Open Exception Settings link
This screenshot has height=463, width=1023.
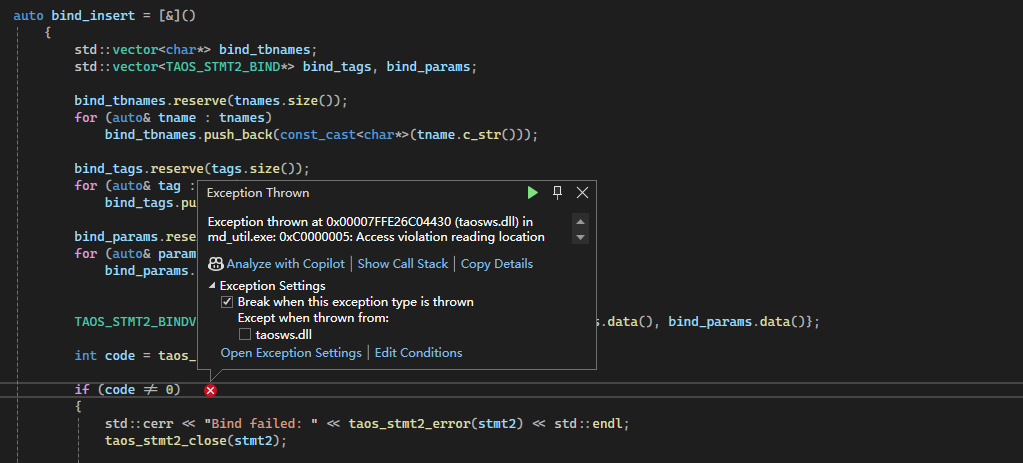290,353
